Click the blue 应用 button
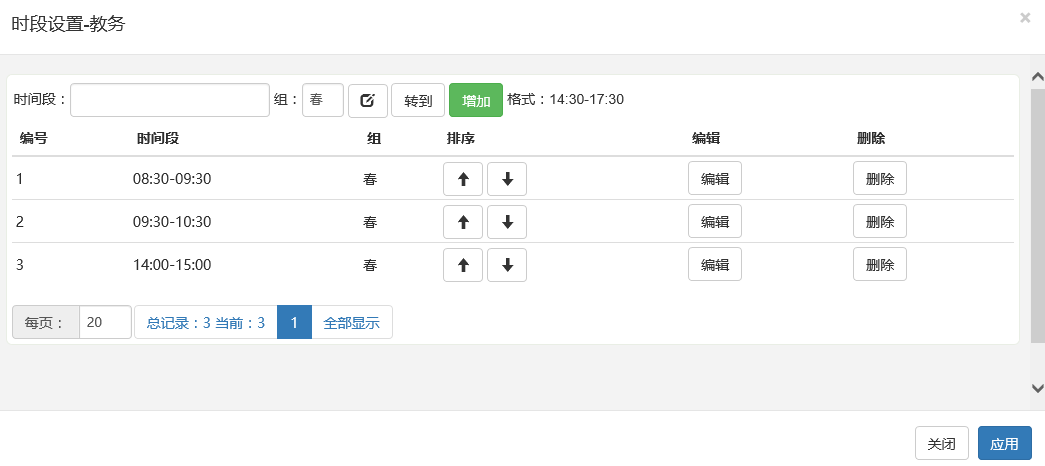 point(1004,444)
